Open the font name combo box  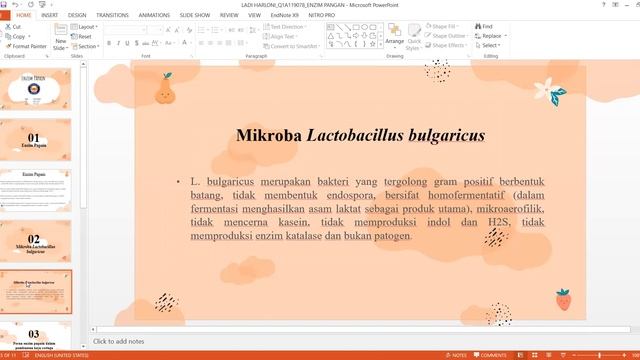pyautogui.click(x=125, y=30)
